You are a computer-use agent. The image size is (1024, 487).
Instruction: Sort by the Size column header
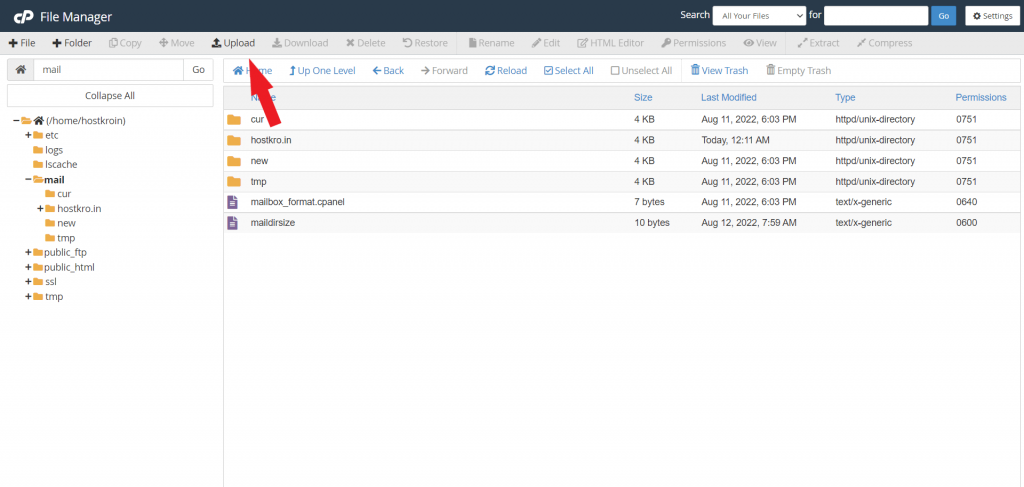643,97
